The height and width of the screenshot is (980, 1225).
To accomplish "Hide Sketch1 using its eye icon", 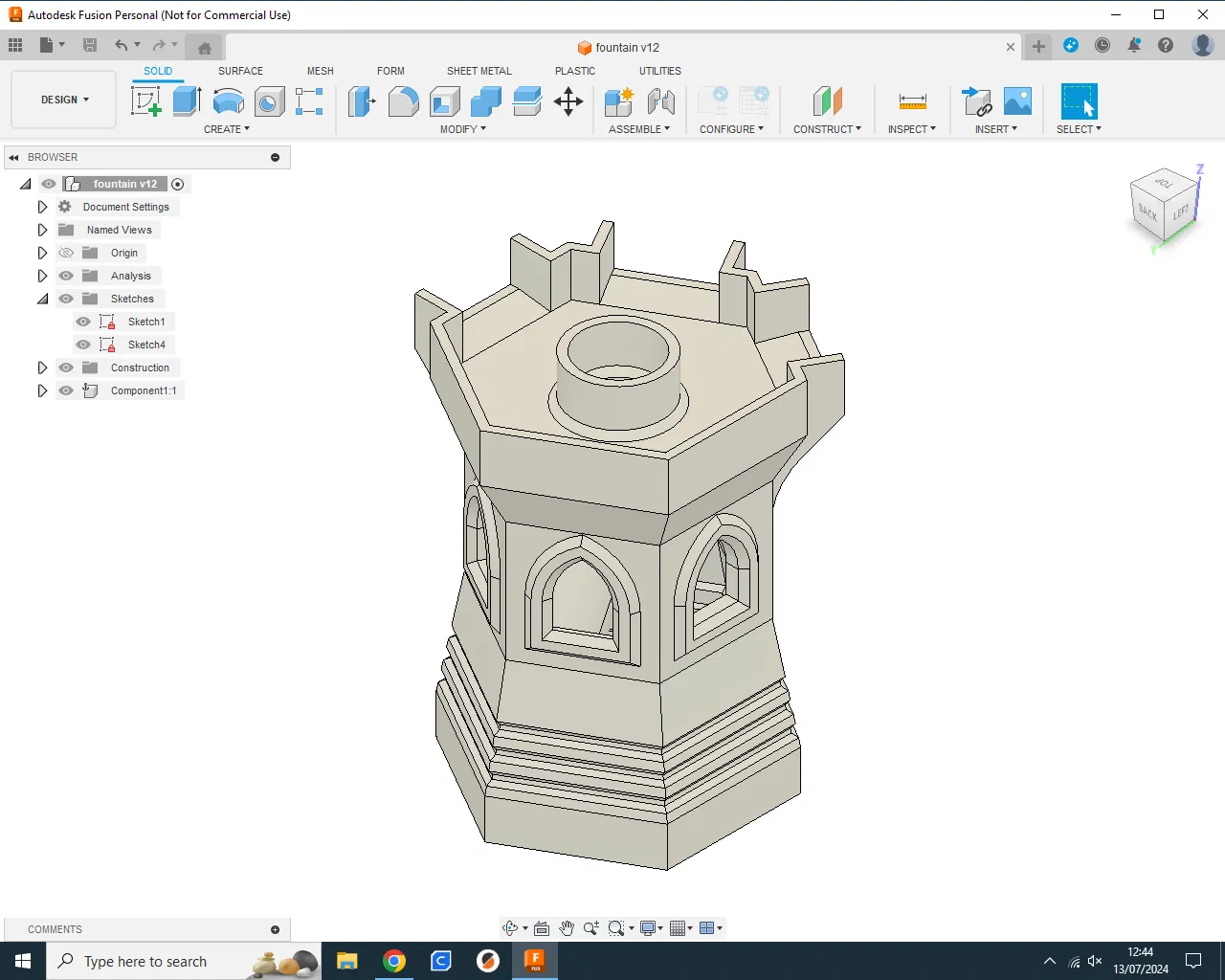I will (83, 322).
